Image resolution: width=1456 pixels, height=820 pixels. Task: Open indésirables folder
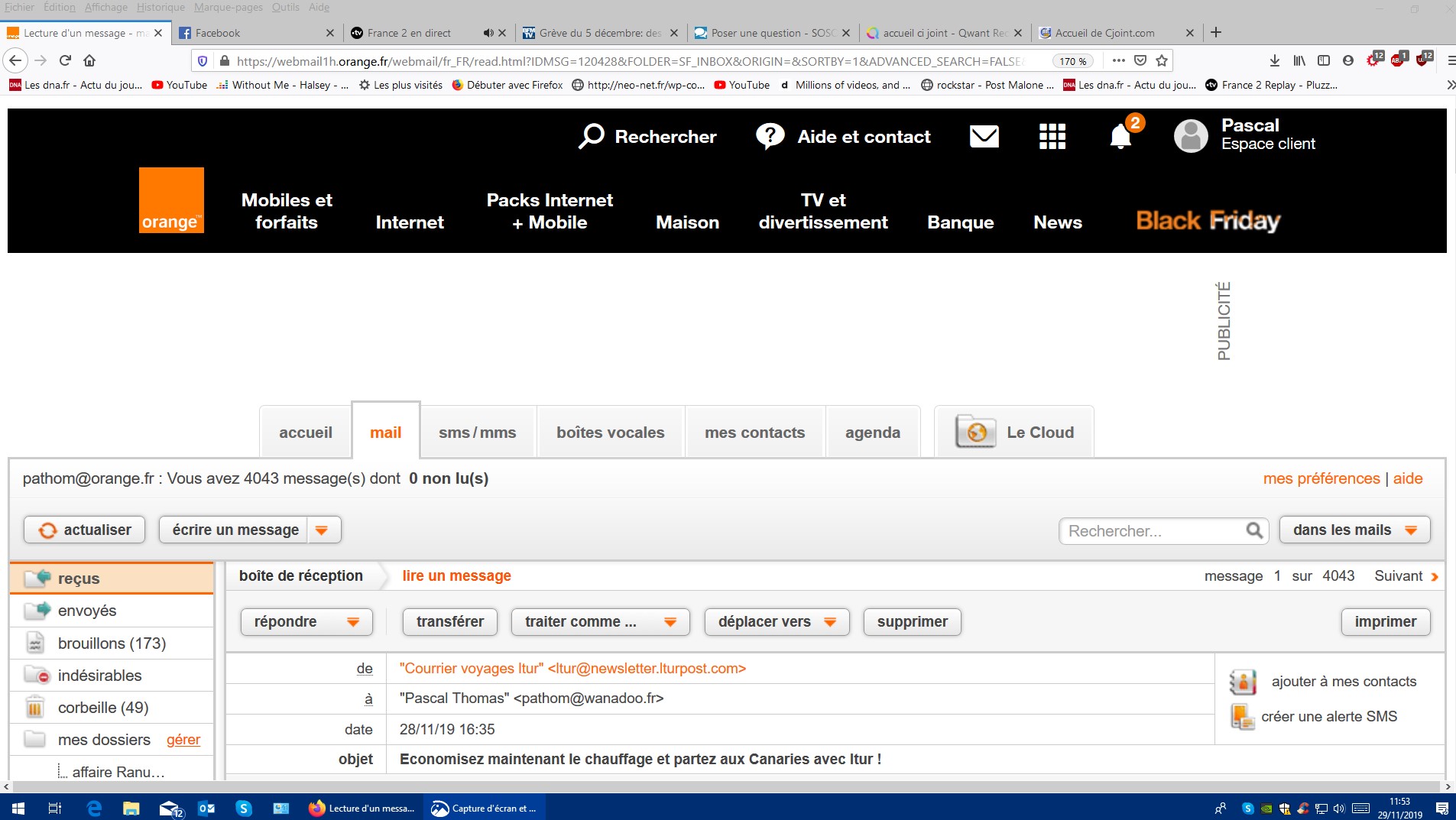click(112, 676)
